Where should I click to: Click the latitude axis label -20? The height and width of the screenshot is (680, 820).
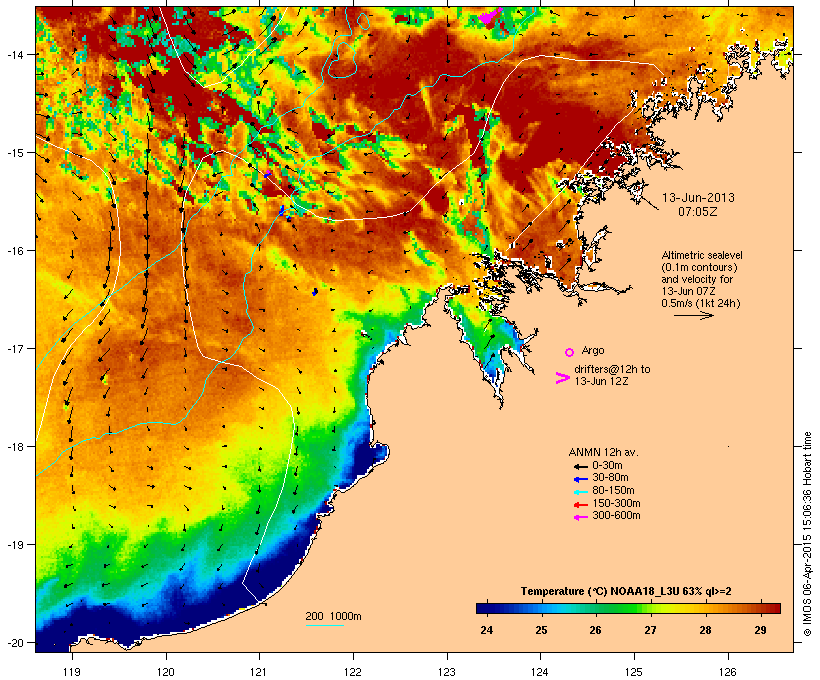click(x=15, y=642)
